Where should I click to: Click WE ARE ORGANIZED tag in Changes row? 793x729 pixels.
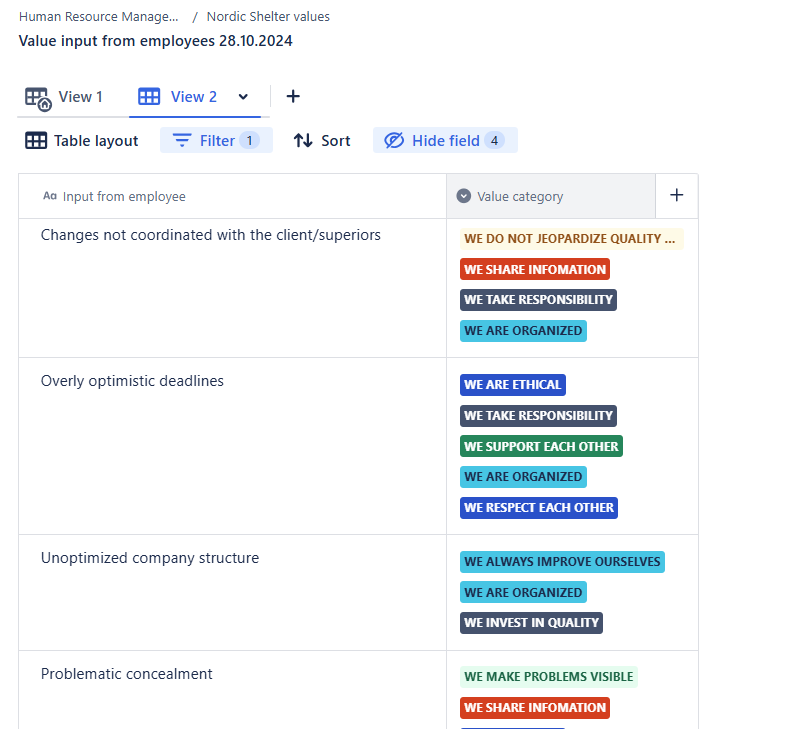(523, 331)
